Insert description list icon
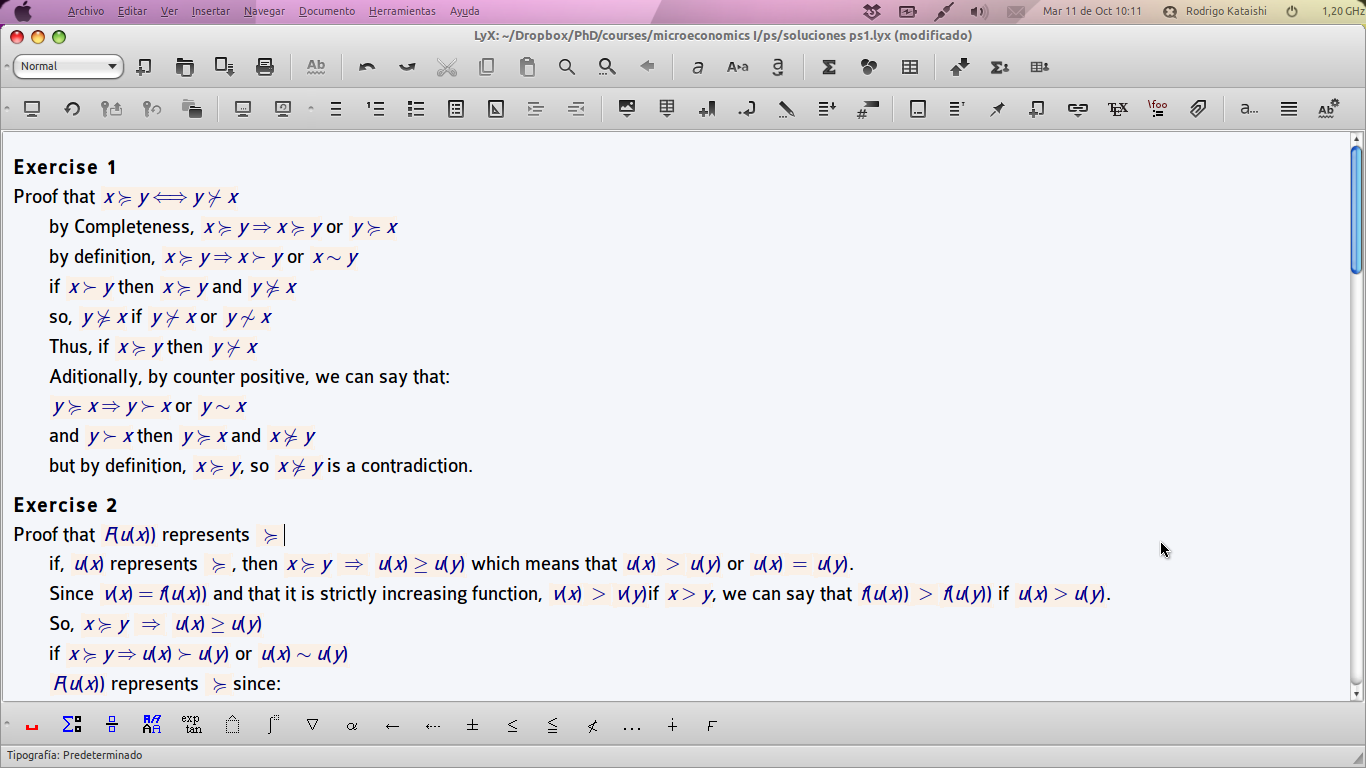This screenshot has width=1366, height=768. coord(456,109)
